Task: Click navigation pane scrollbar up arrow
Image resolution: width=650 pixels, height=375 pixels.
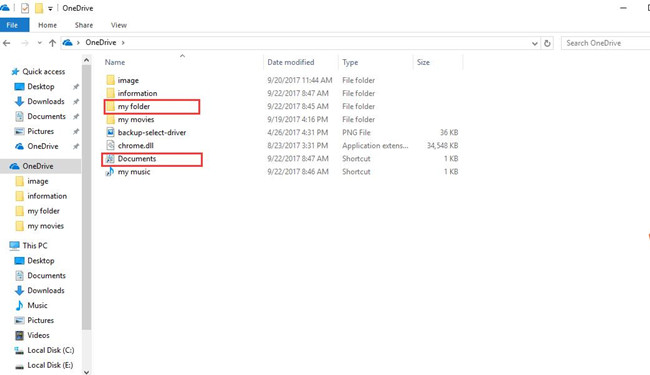Action: 86,60
